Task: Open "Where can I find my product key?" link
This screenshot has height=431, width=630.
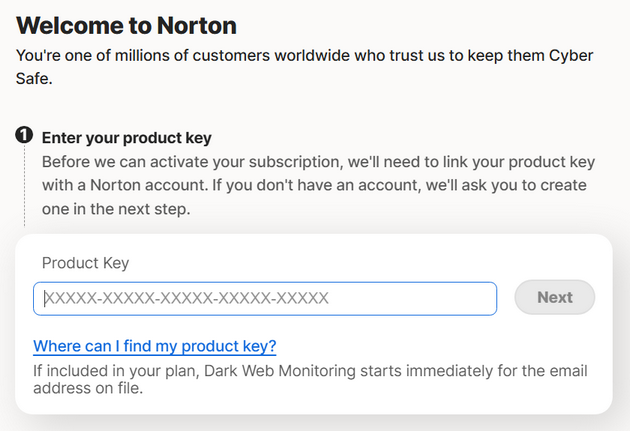Action: click(155, 346)
